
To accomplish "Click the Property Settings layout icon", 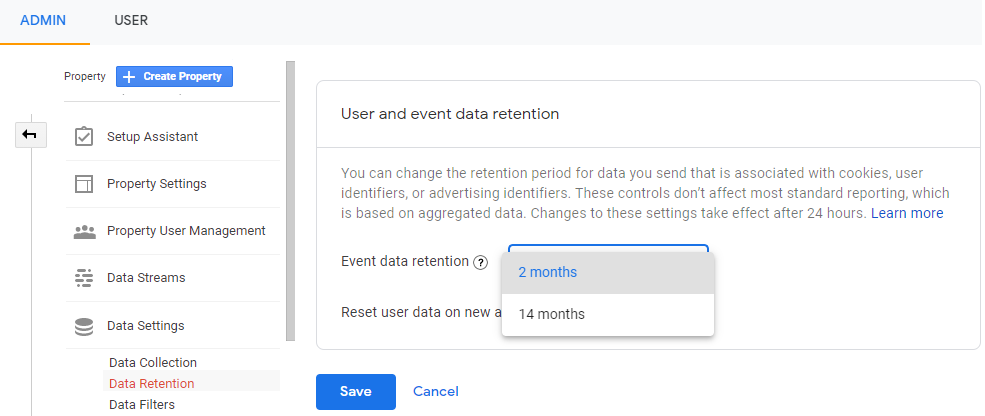I will coord(85,184).
